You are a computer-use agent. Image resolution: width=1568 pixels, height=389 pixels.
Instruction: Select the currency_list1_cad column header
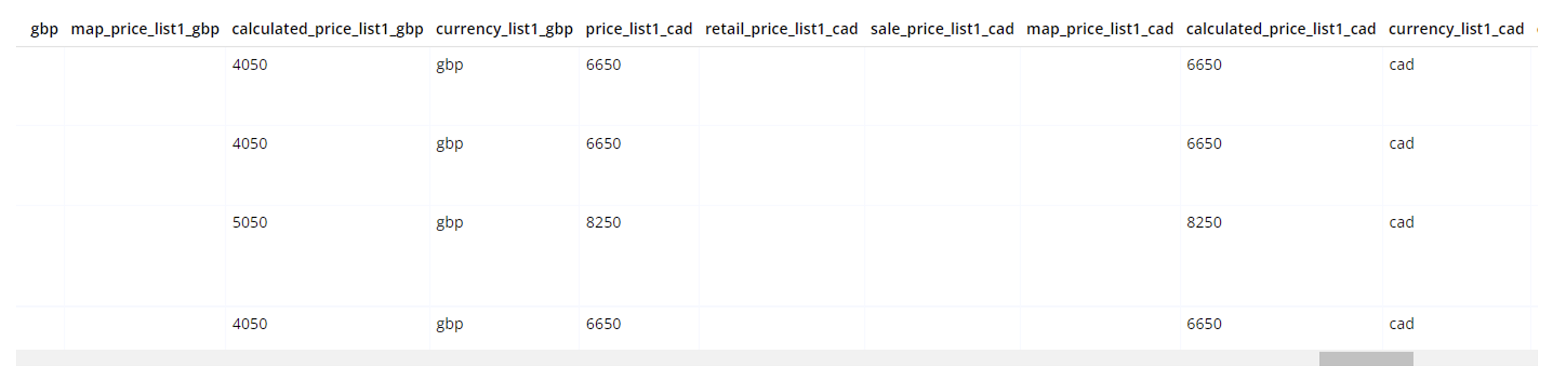[1457, 29]
